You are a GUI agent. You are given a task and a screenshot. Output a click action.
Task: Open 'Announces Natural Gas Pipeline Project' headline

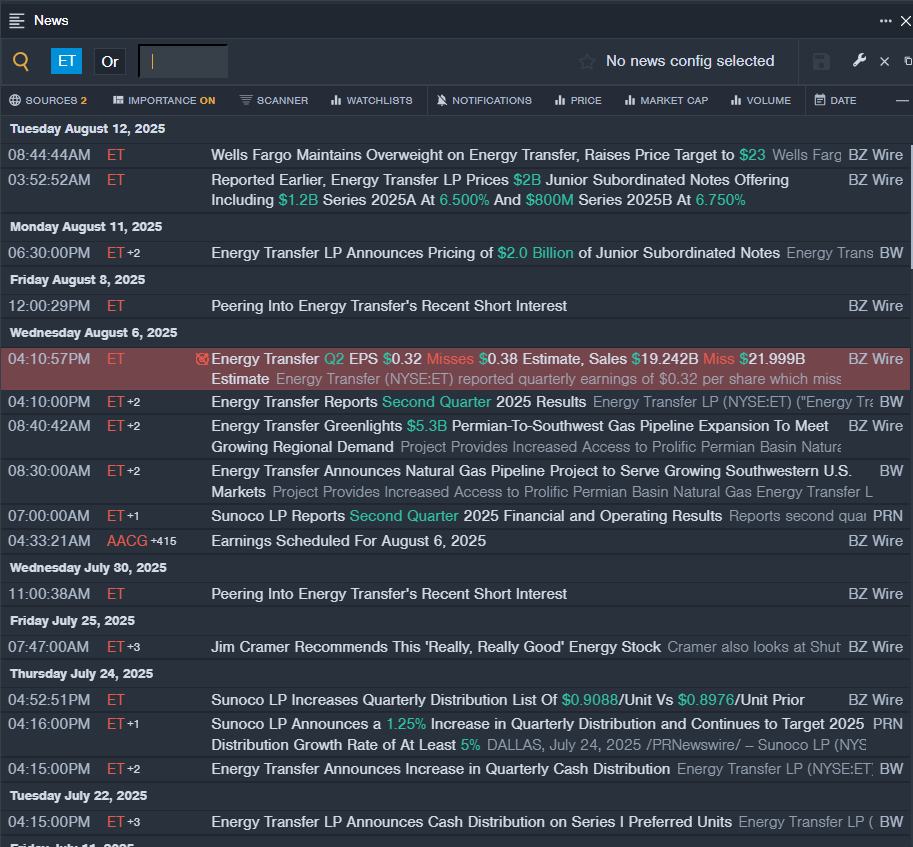pyautogui.click(x=531, y=481)
